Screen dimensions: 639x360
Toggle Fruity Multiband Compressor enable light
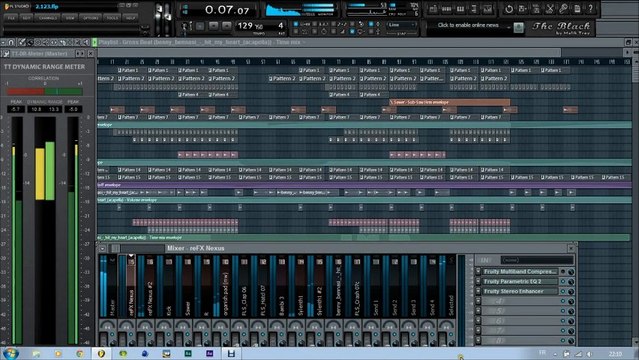[x=563, y=272]
